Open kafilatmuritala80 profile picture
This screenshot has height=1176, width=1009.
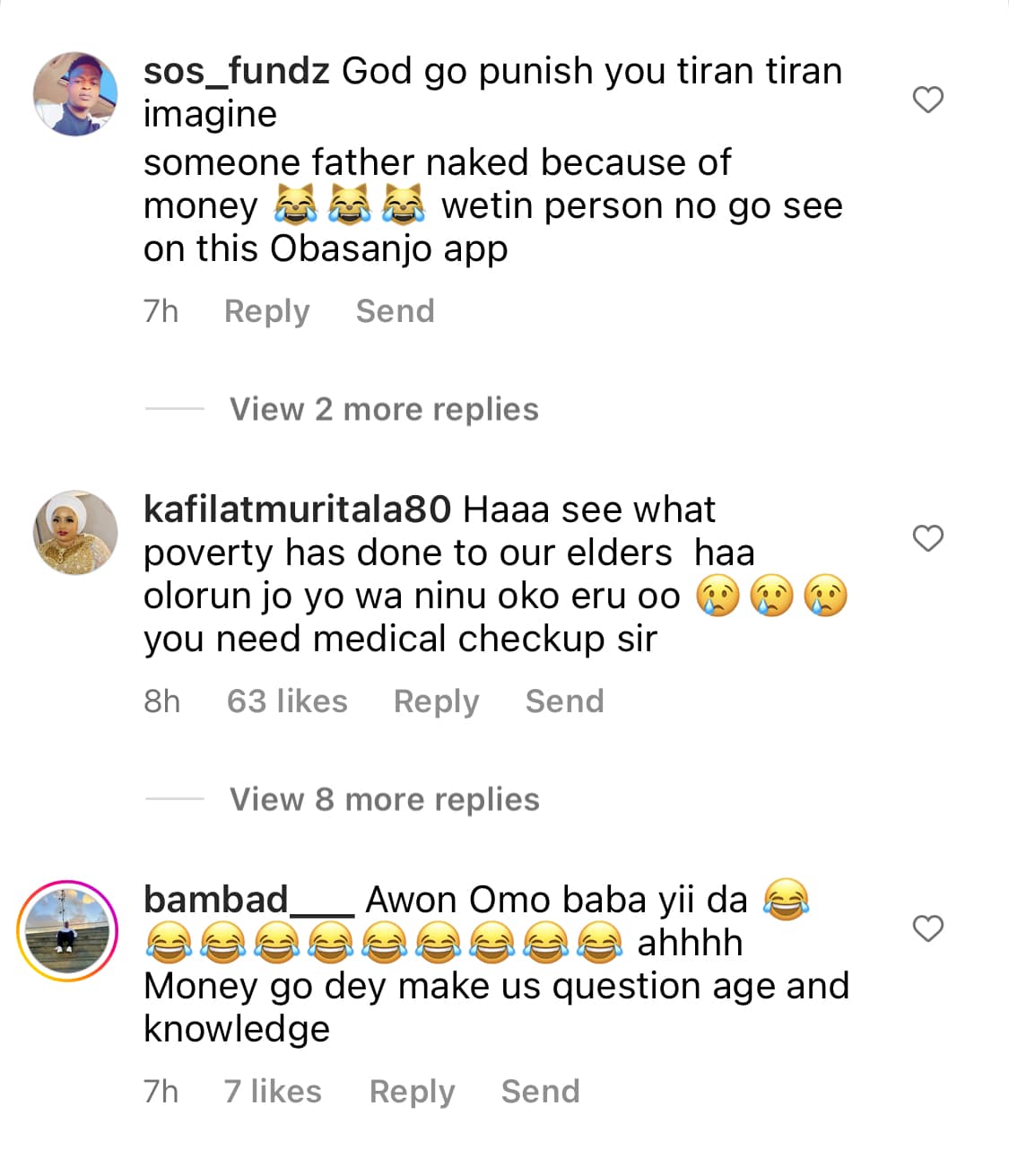coord(75,532)
